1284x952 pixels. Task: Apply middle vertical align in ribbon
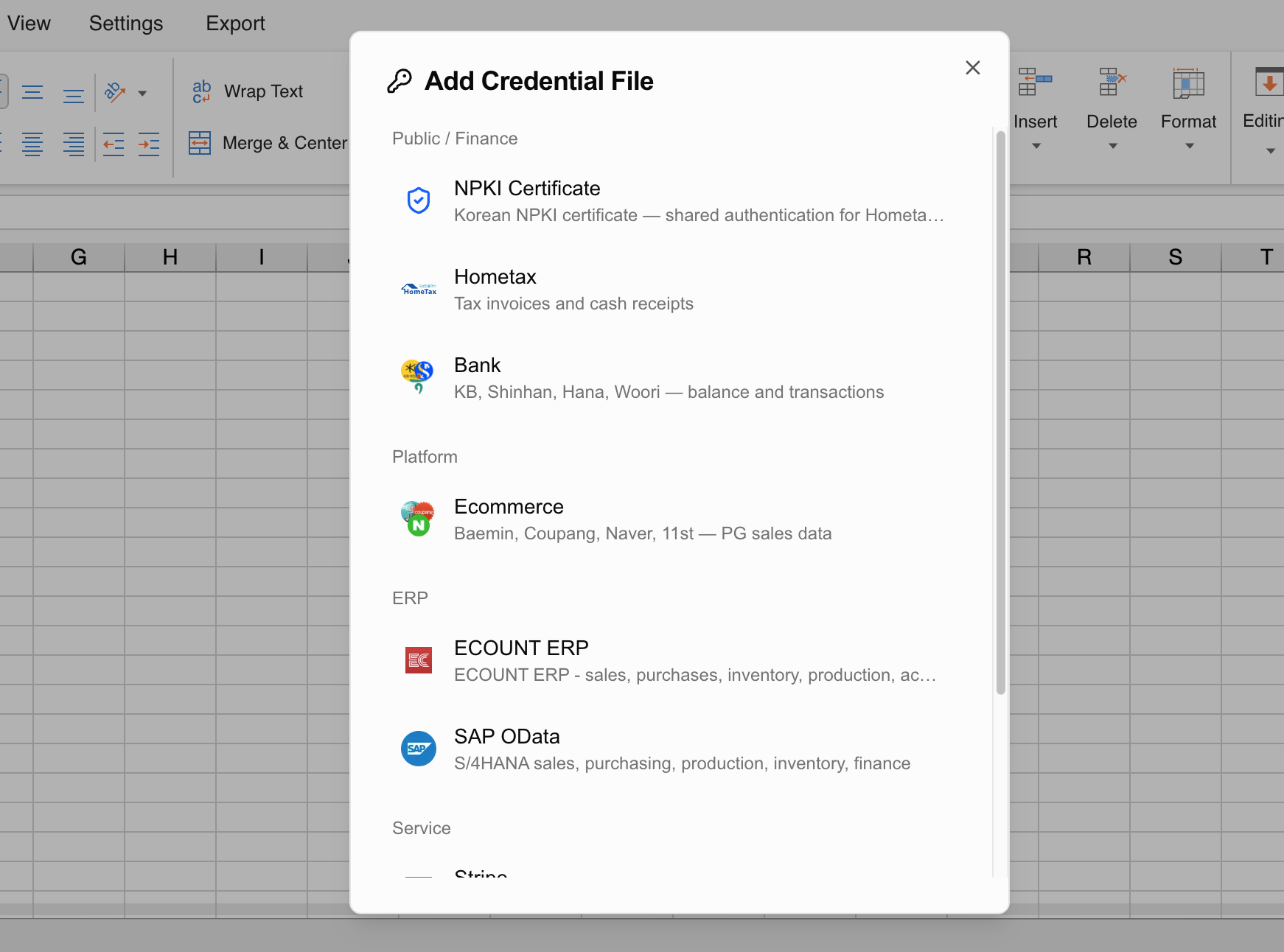[x=32, y=92]
